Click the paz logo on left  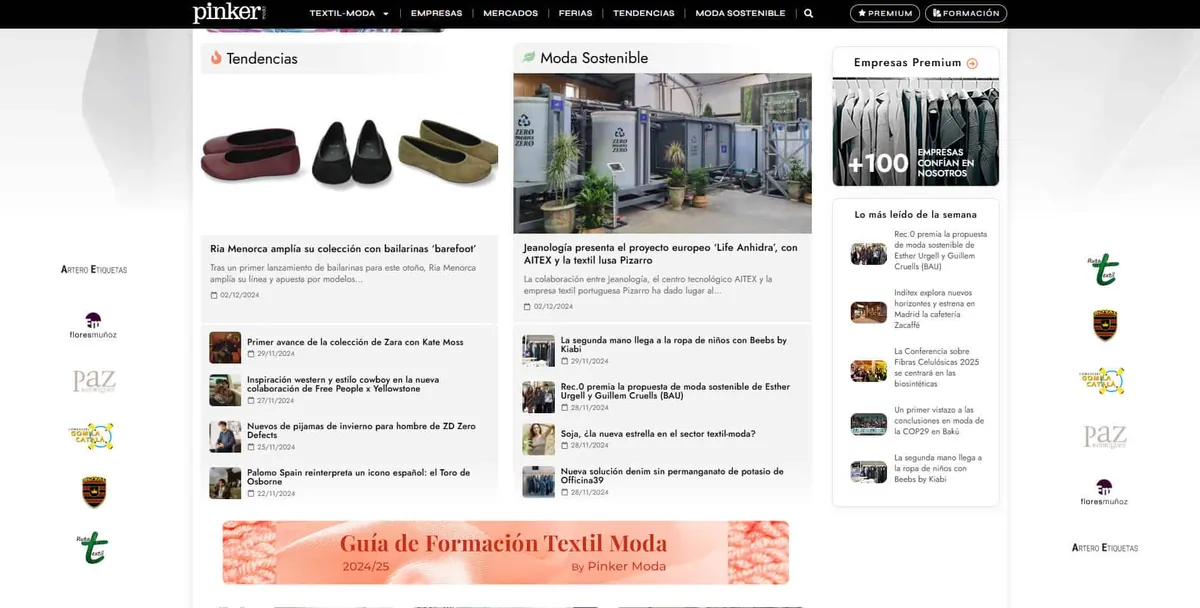coord(94,381)
